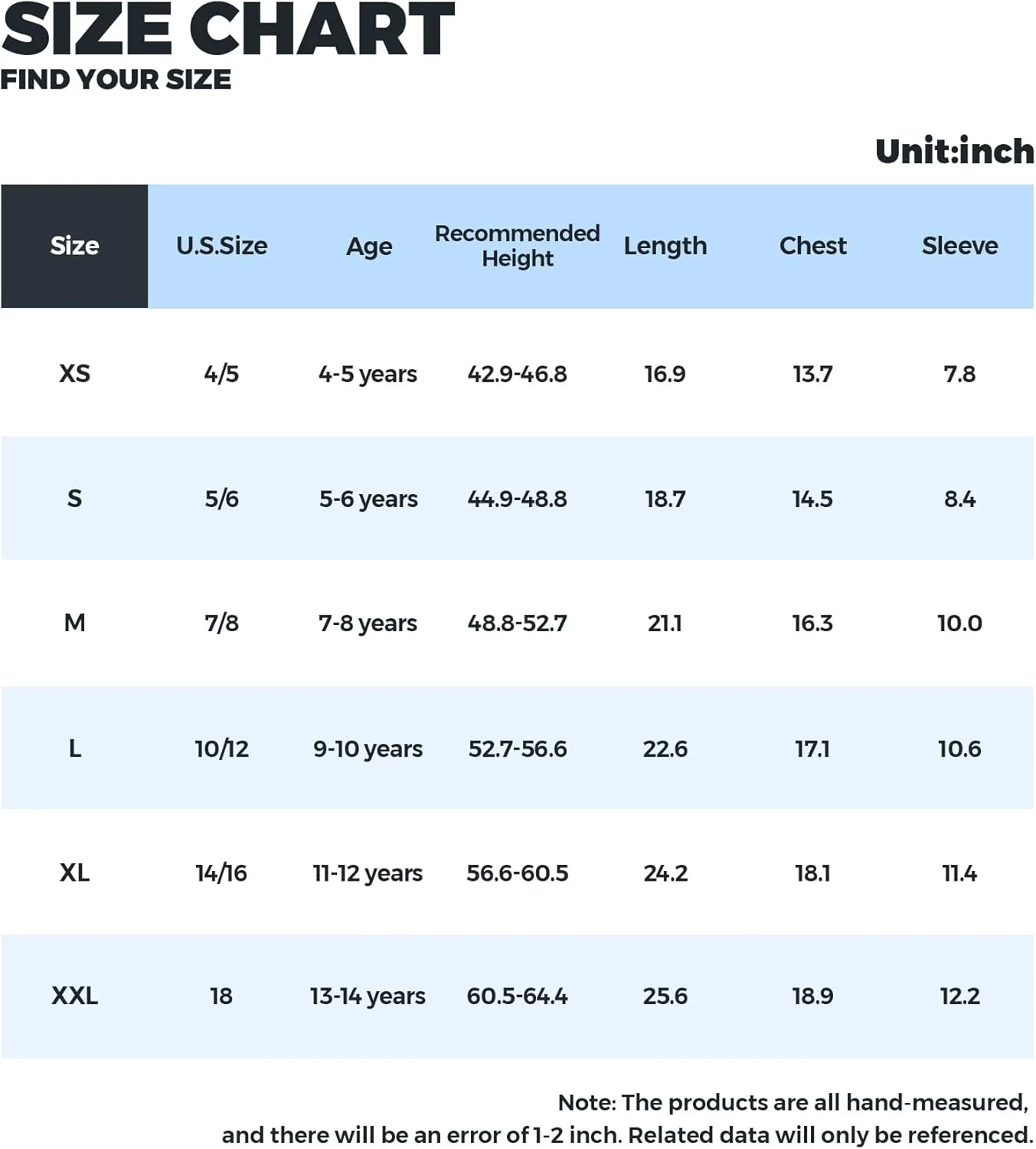Image resolution: width=1036 pixels, height=1149 pixels.
Task: Select the Length column header
Action: tap(665, 246)
